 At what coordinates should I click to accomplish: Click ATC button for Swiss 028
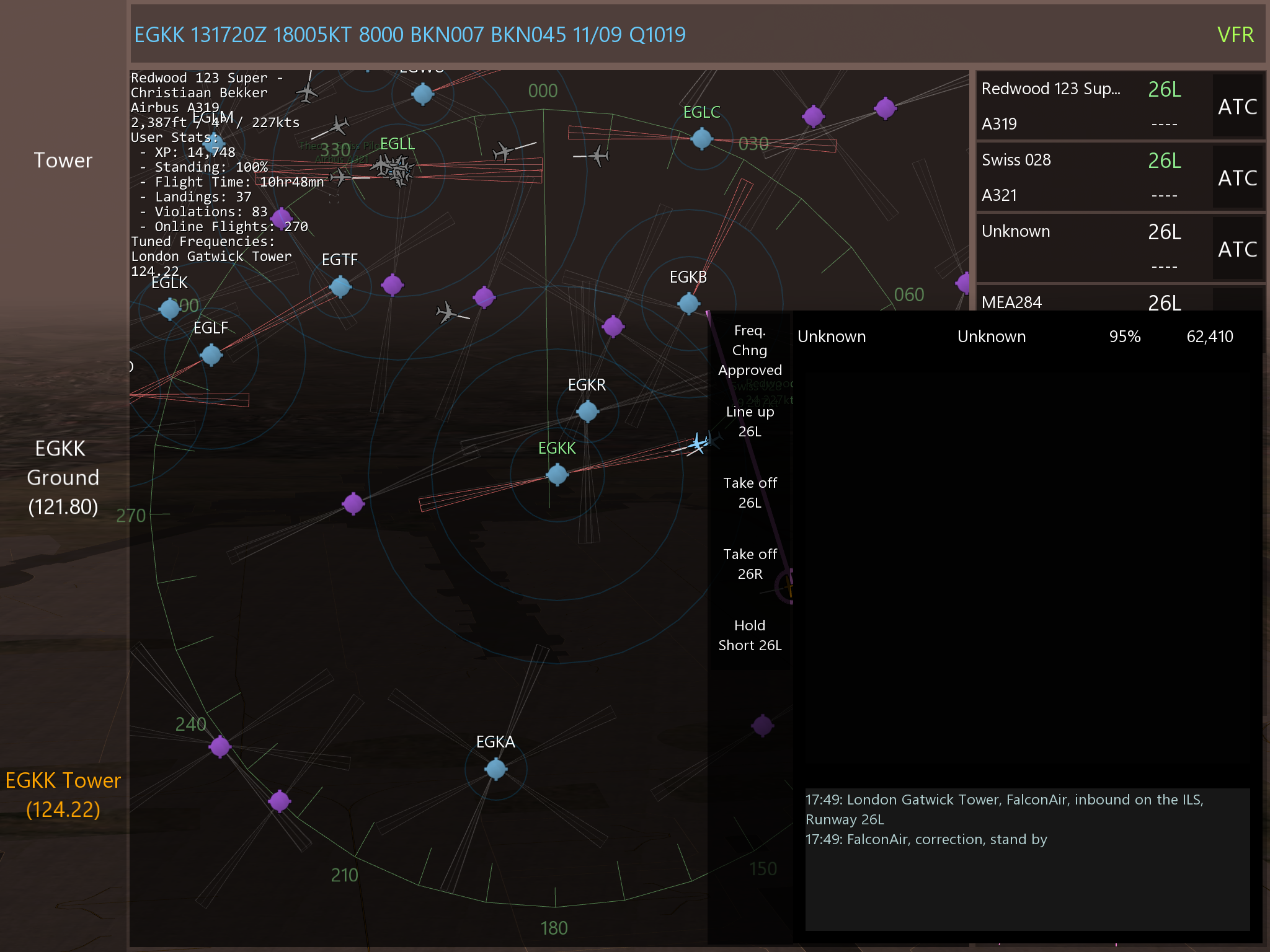click(1237, 178)
